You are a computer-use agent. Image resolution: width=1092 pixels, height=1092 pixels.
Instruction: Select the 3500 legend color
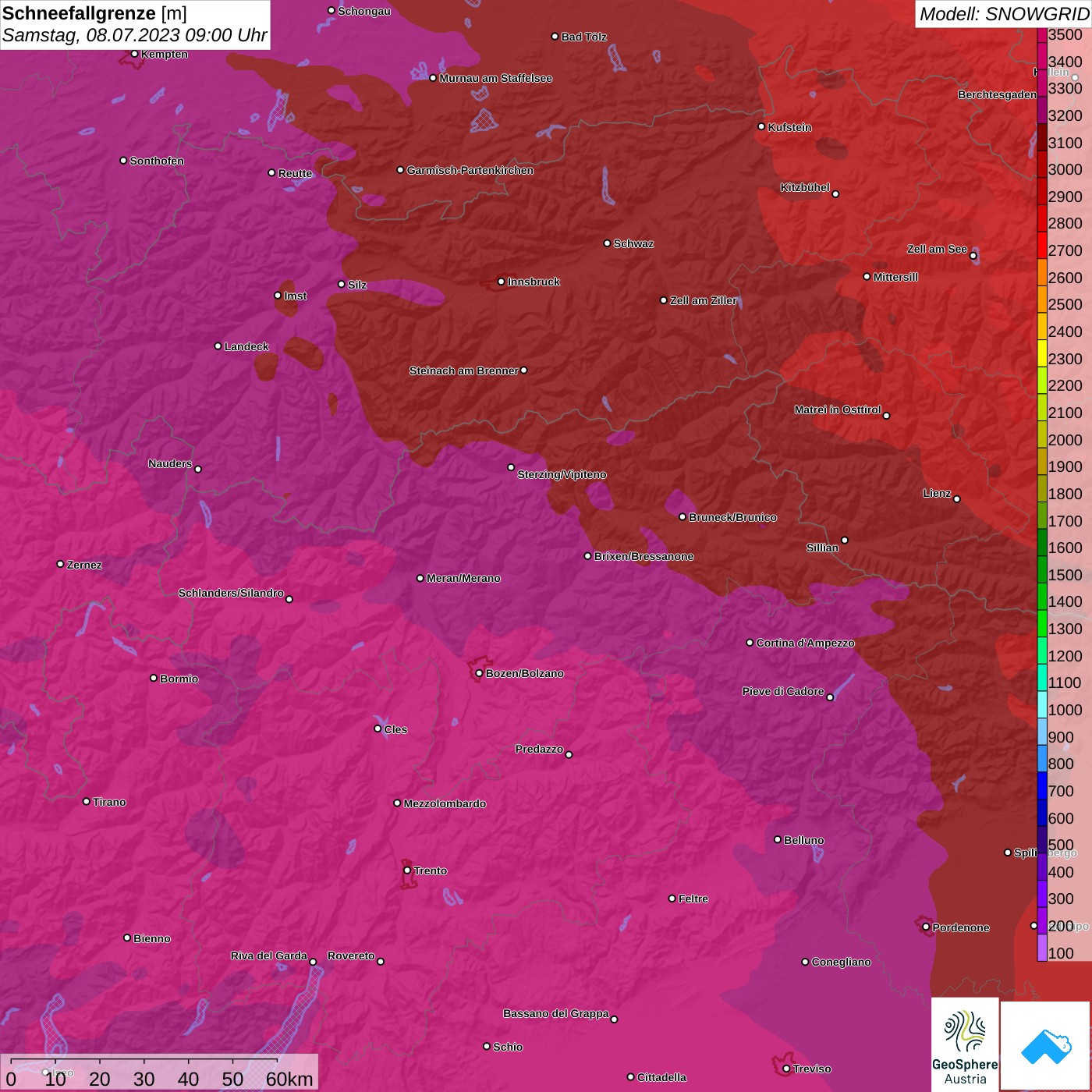[x=1042, y=34]
